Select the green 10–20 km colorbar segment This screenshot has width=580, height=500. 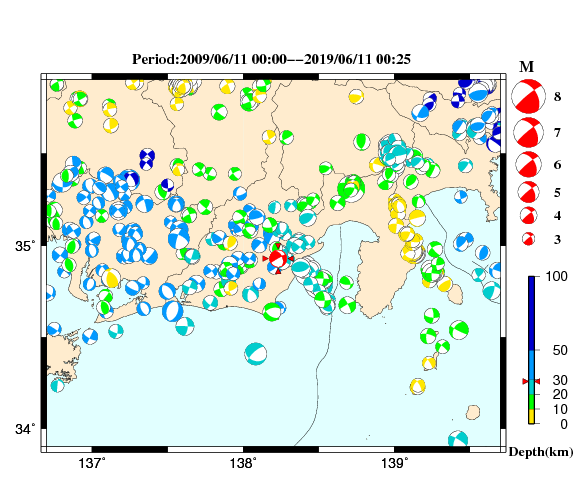[532, 402]
